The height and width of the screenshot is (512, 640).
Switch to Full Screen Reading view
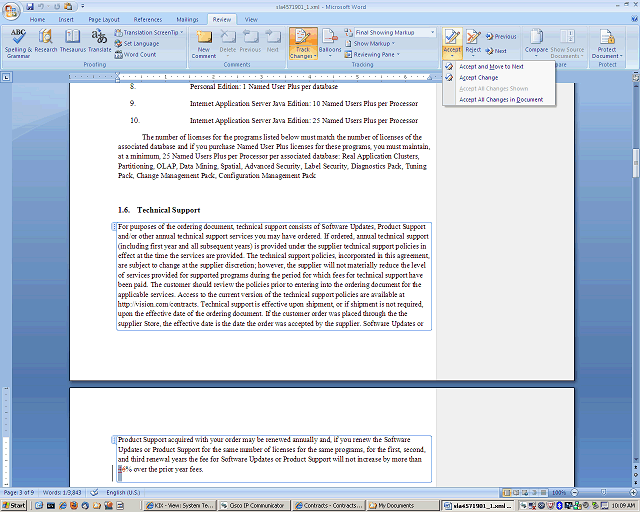[516, 492]
